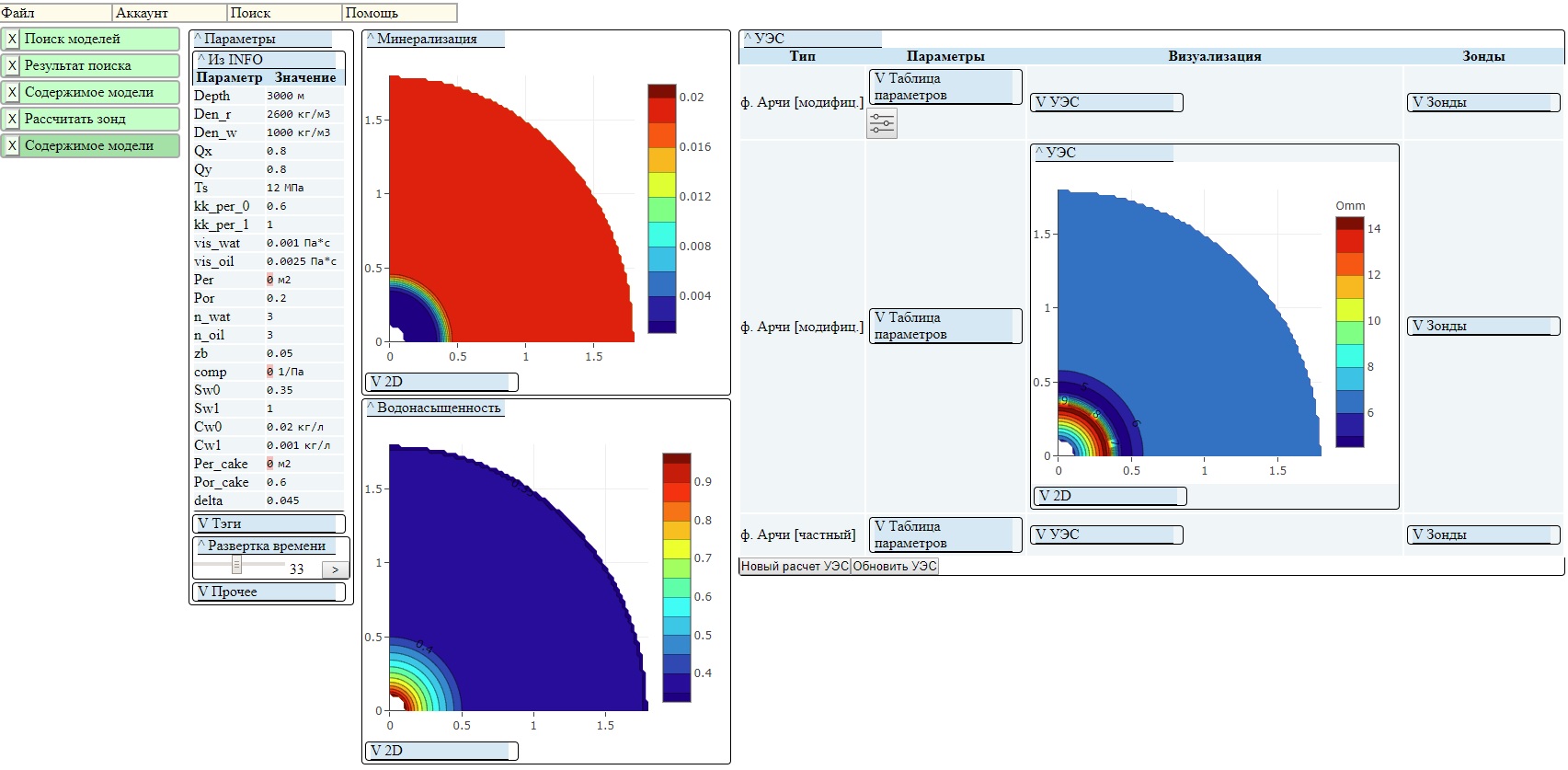The width and height of the screenshot is (1568, 770).
Task: Click the Per_cake value input field
Action: pyautogui.click(x=303, y=464)
